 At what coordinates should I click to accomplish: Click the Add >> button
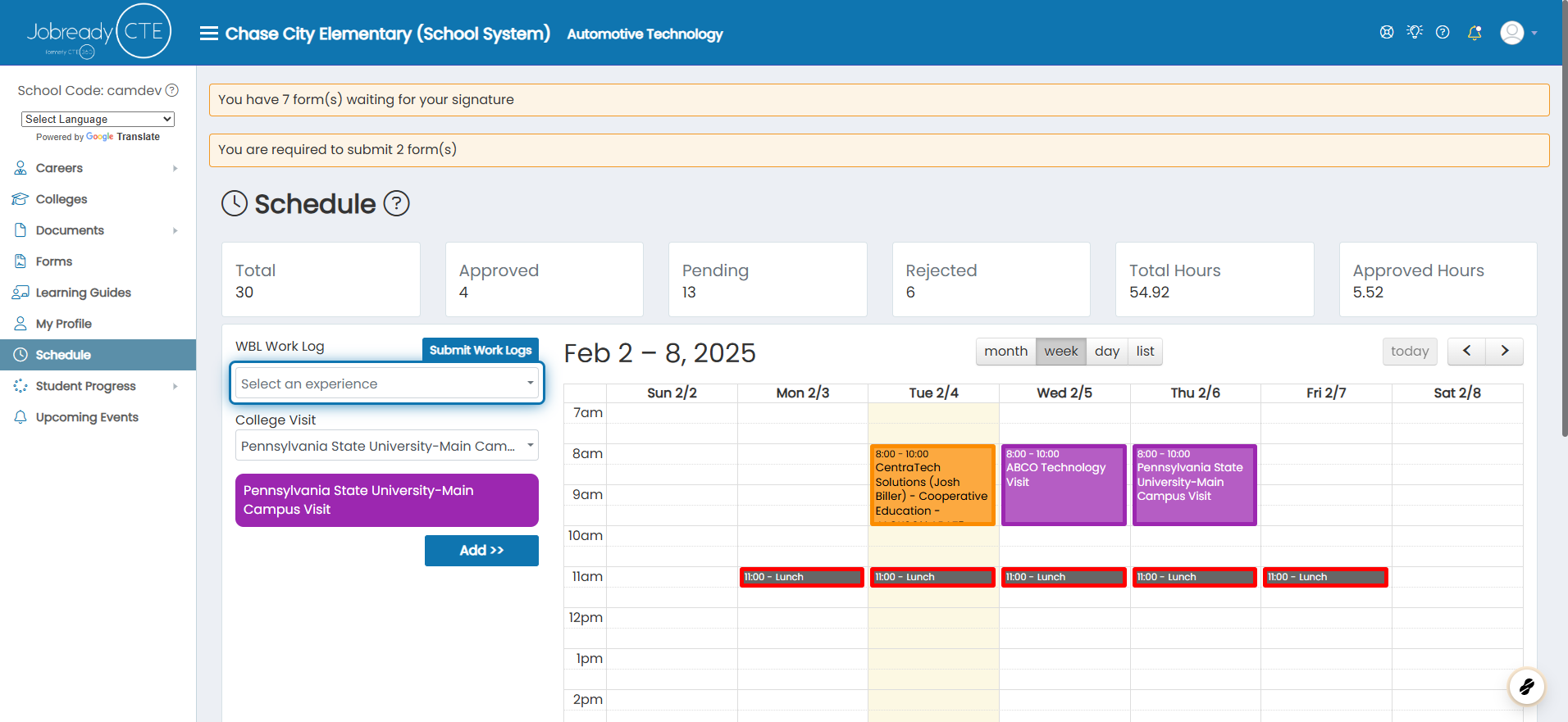[x=481, y=550]
